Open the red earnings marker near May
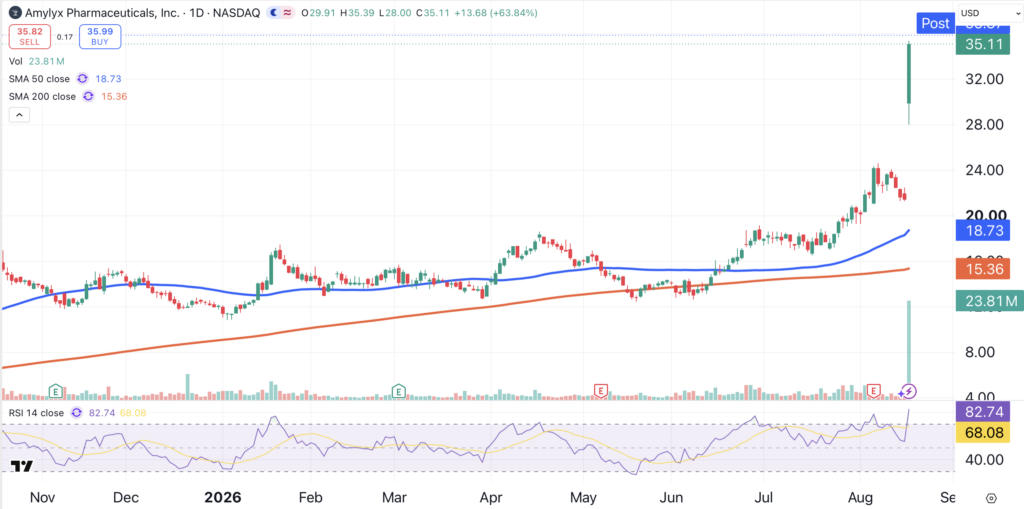This screenshot has height=509, width=1024. pyautogui.click(x=600, y=391)
